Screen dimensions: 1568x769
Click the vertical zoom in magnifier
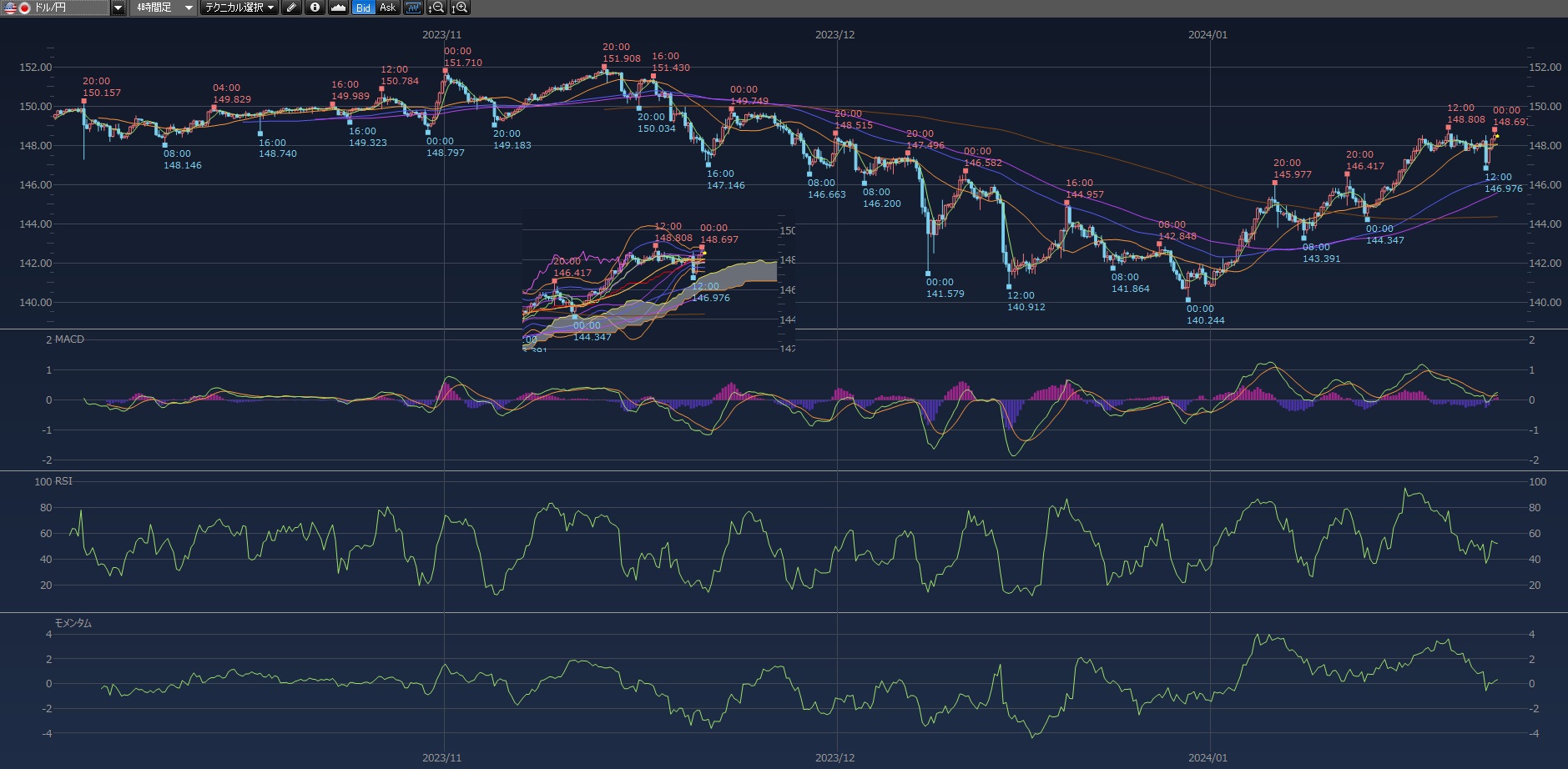point(460,8)
